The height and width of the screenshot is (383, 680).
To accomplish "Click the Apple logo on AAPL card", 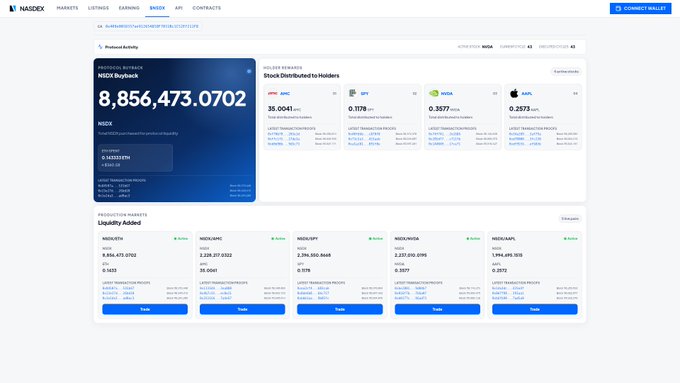I will [x=514, y=93].
